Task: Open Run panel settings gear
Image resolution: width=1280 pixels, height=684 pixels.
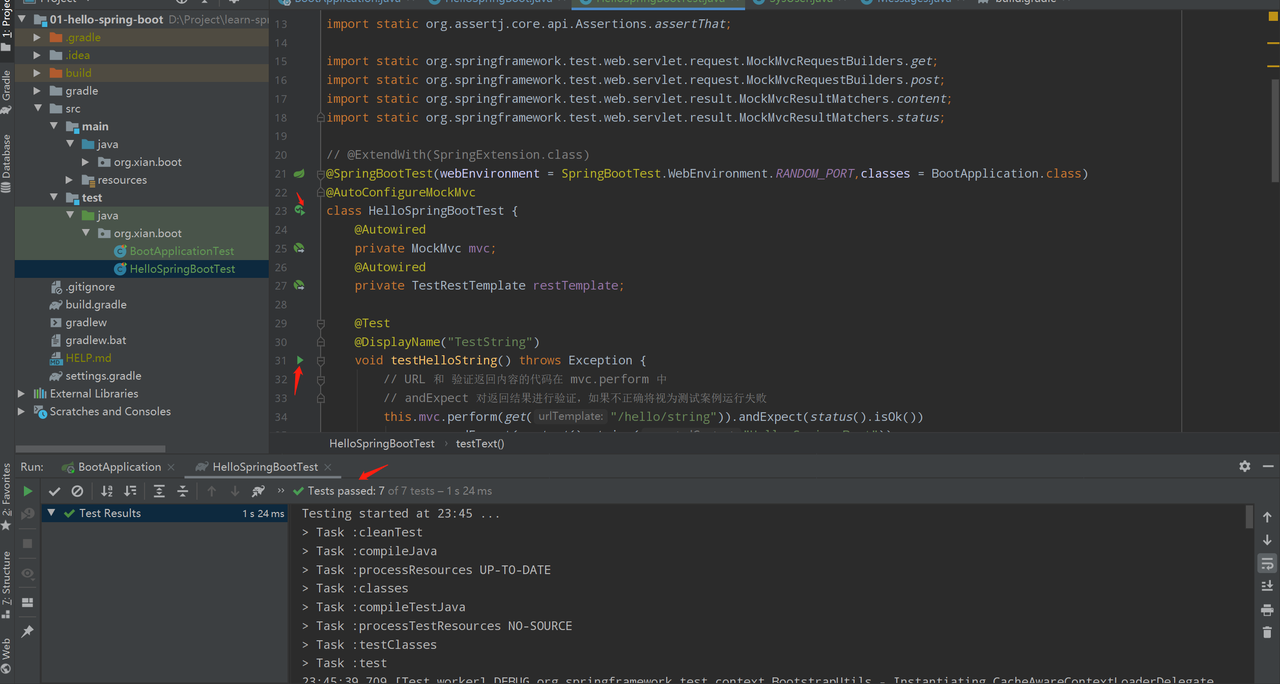Action: click(1244, 466)
